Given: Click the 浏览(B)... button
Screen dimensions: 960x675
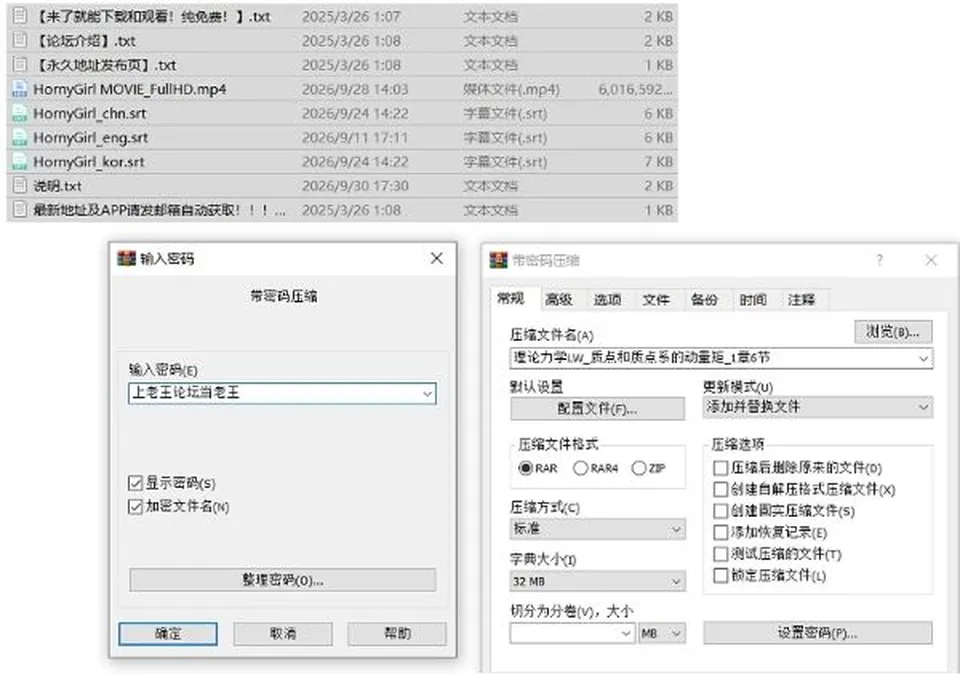Looking at the screenshot, I should click(x=893, y=332).
